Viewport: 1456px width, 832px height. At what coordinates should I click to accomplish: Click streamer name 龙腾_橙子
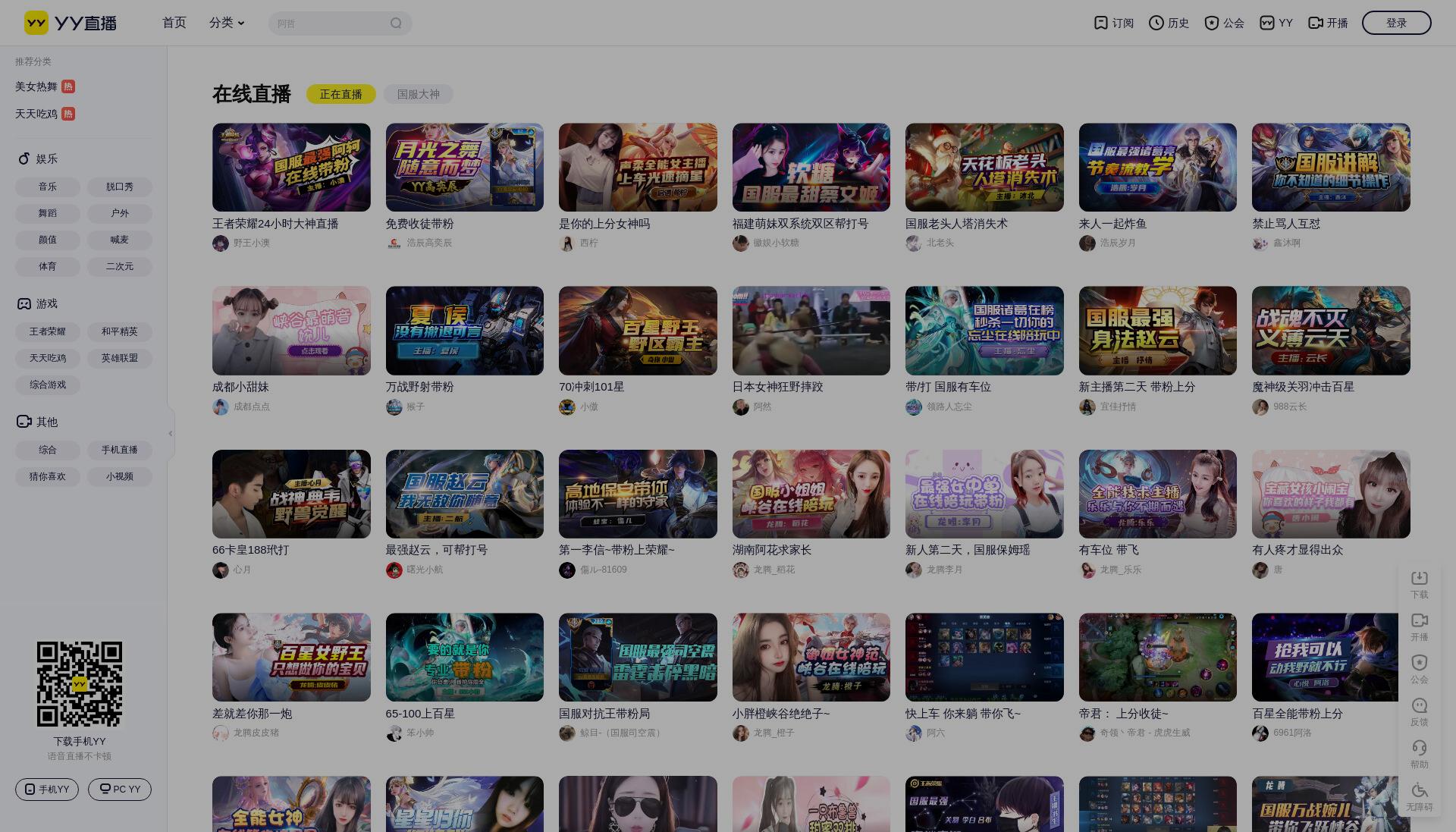773,733
